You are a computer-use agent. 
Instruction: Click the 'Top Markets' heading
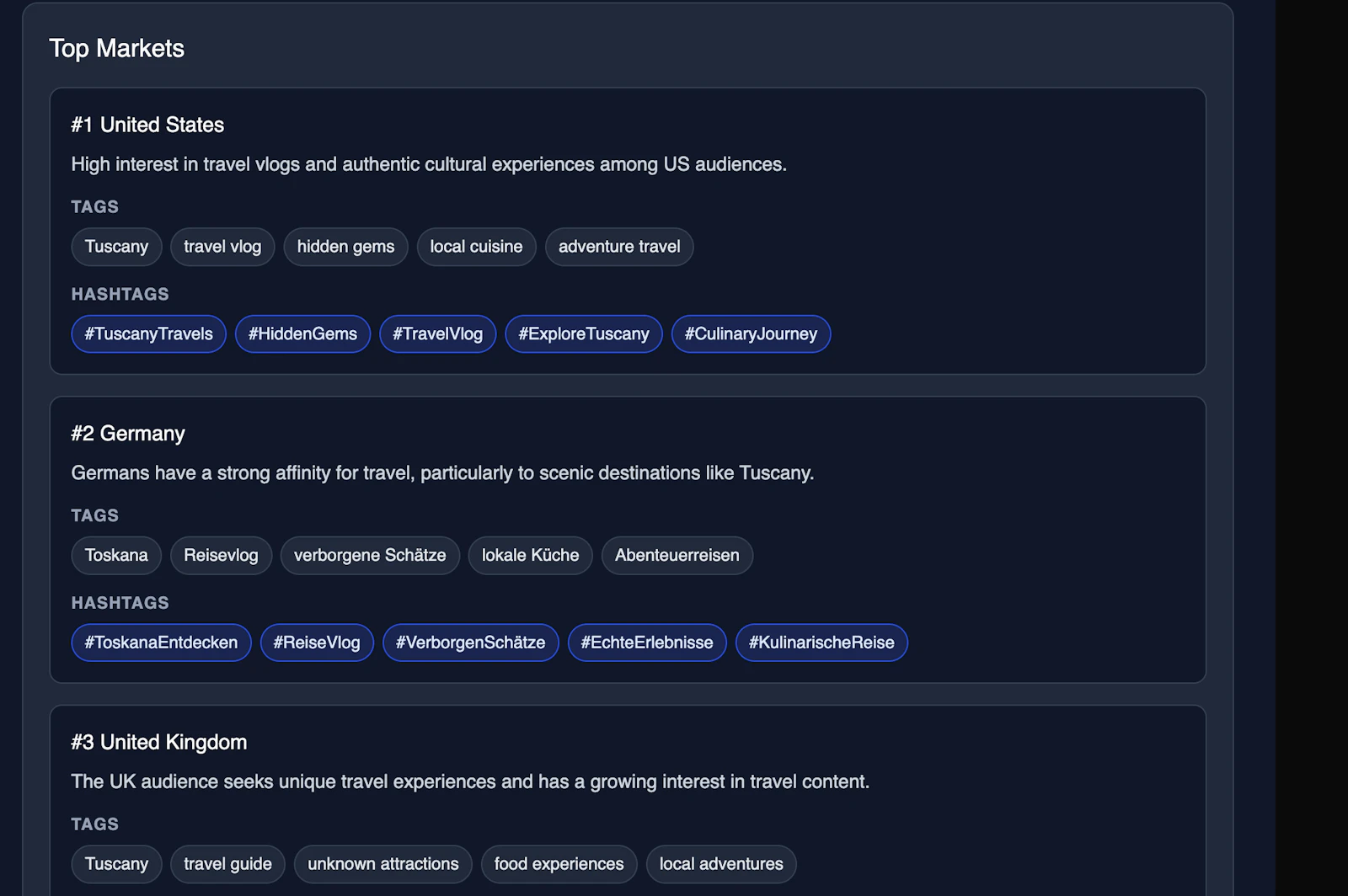pos(117,48)
